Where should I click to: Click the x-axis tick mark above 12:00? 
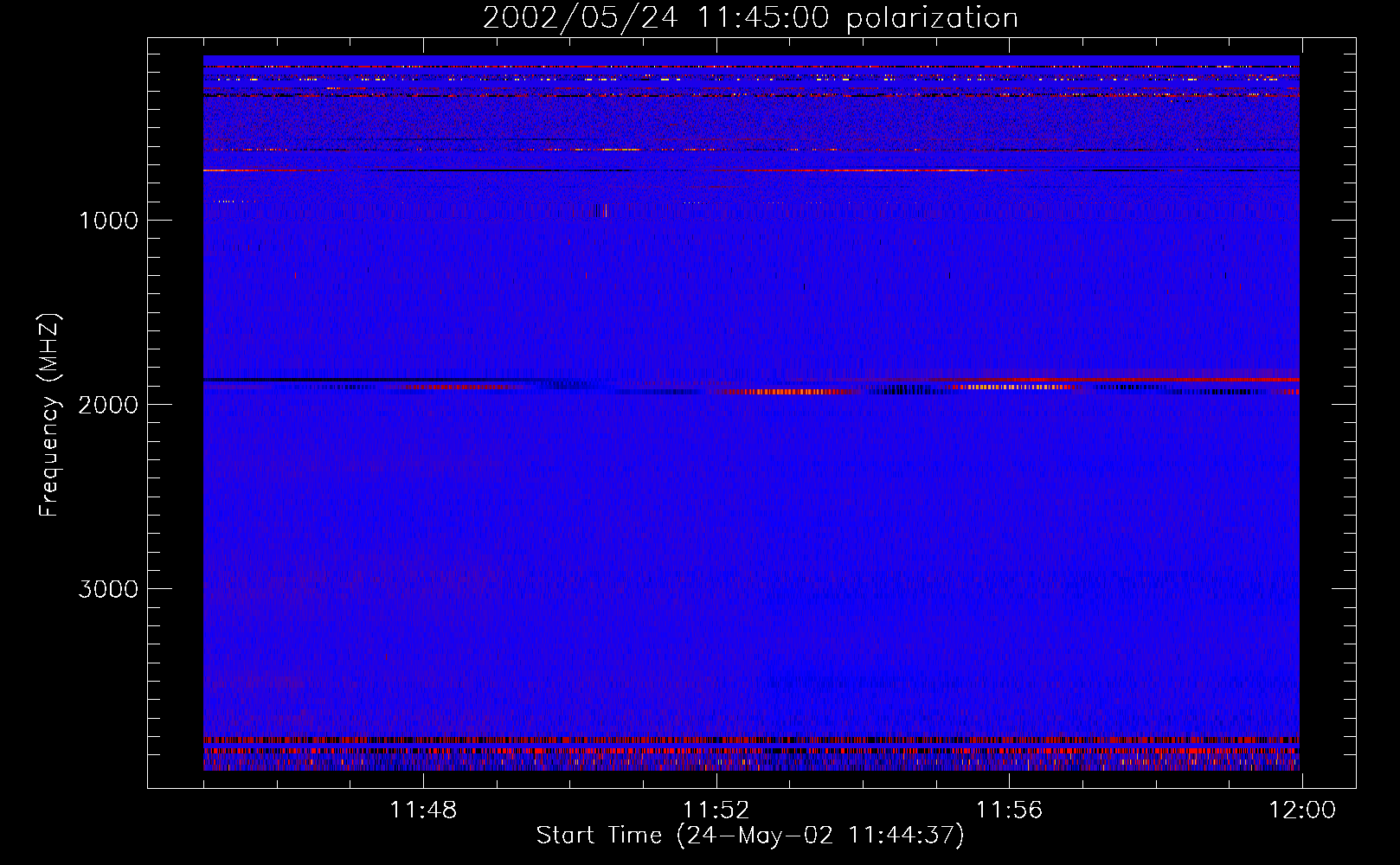tap(1301, 780)
